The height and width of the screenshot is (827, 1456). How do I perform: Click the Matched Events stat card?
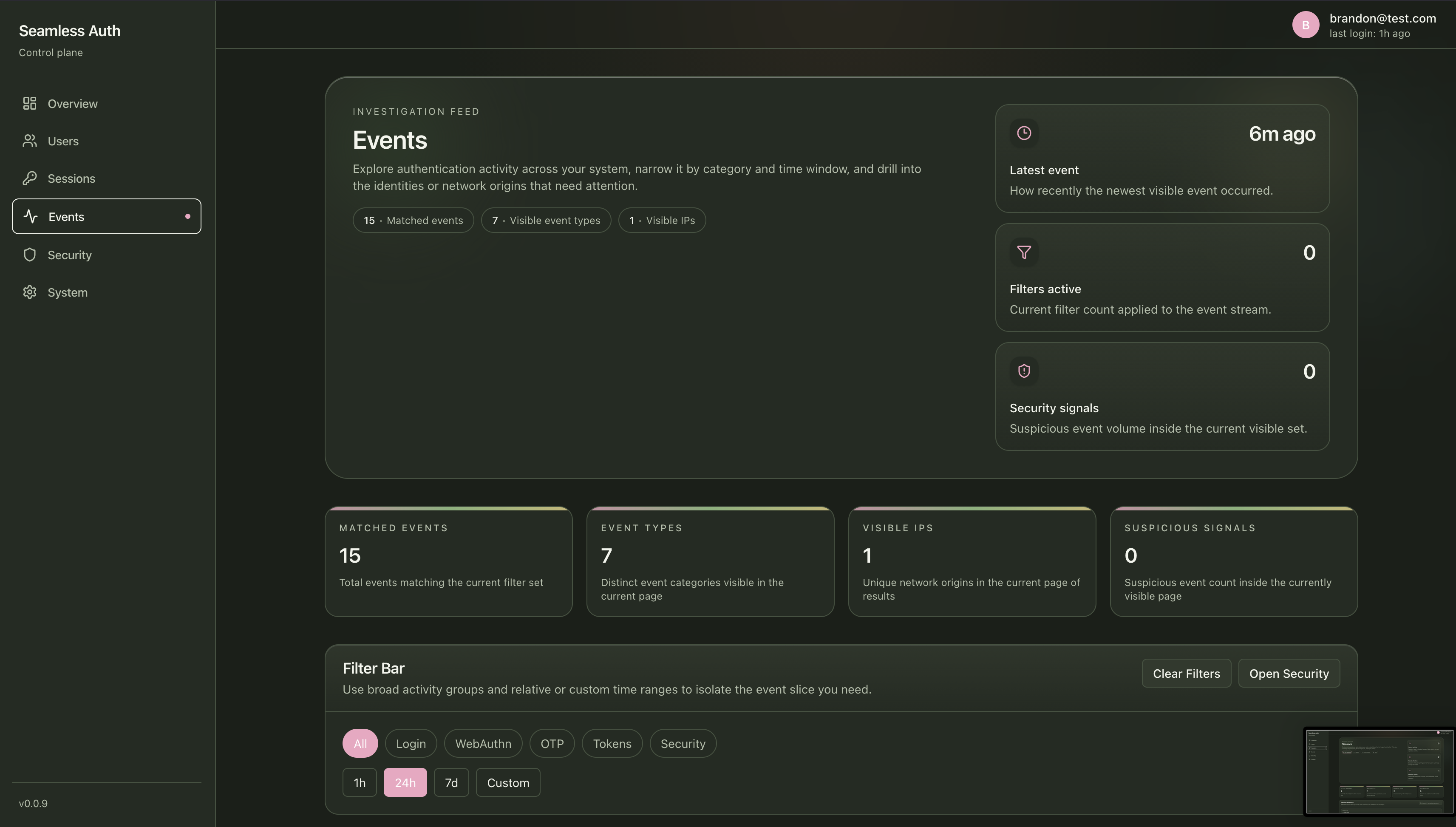(x=449, y=562)
